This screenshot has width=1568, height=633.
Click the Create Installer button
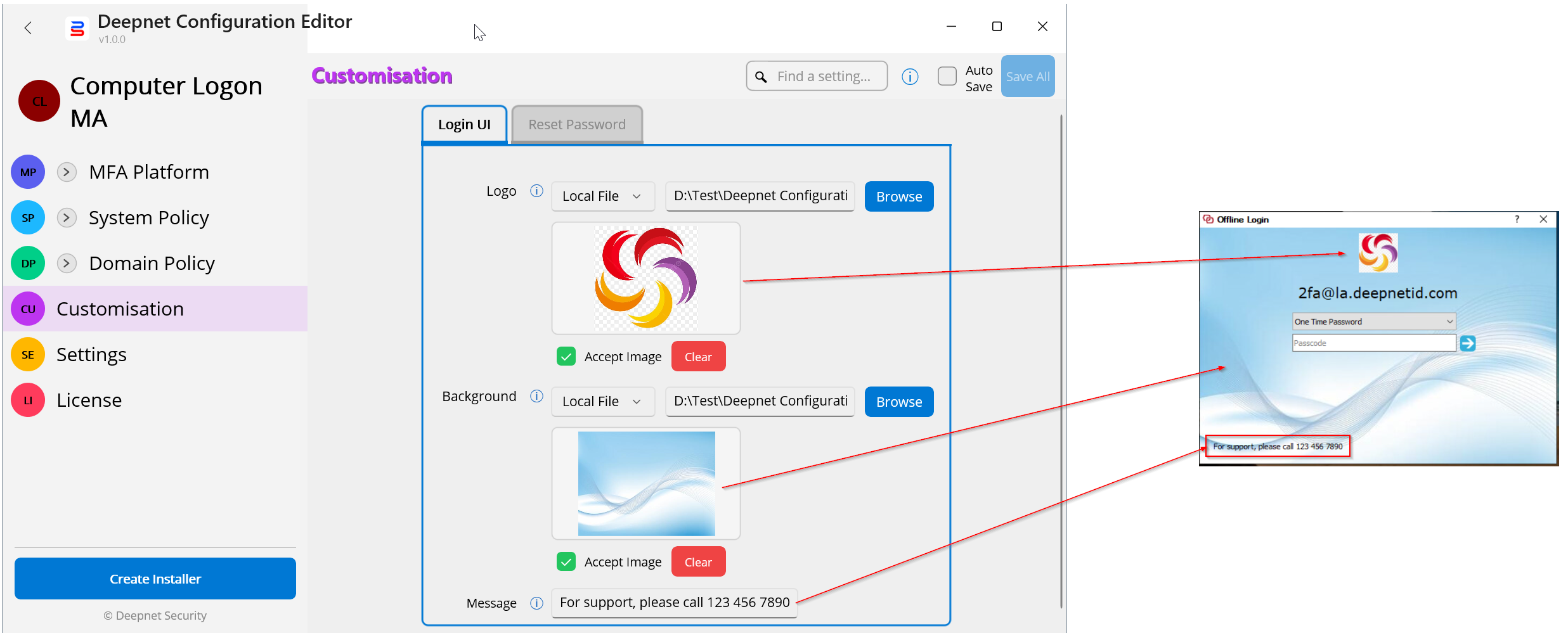click(x=155, y=579)
